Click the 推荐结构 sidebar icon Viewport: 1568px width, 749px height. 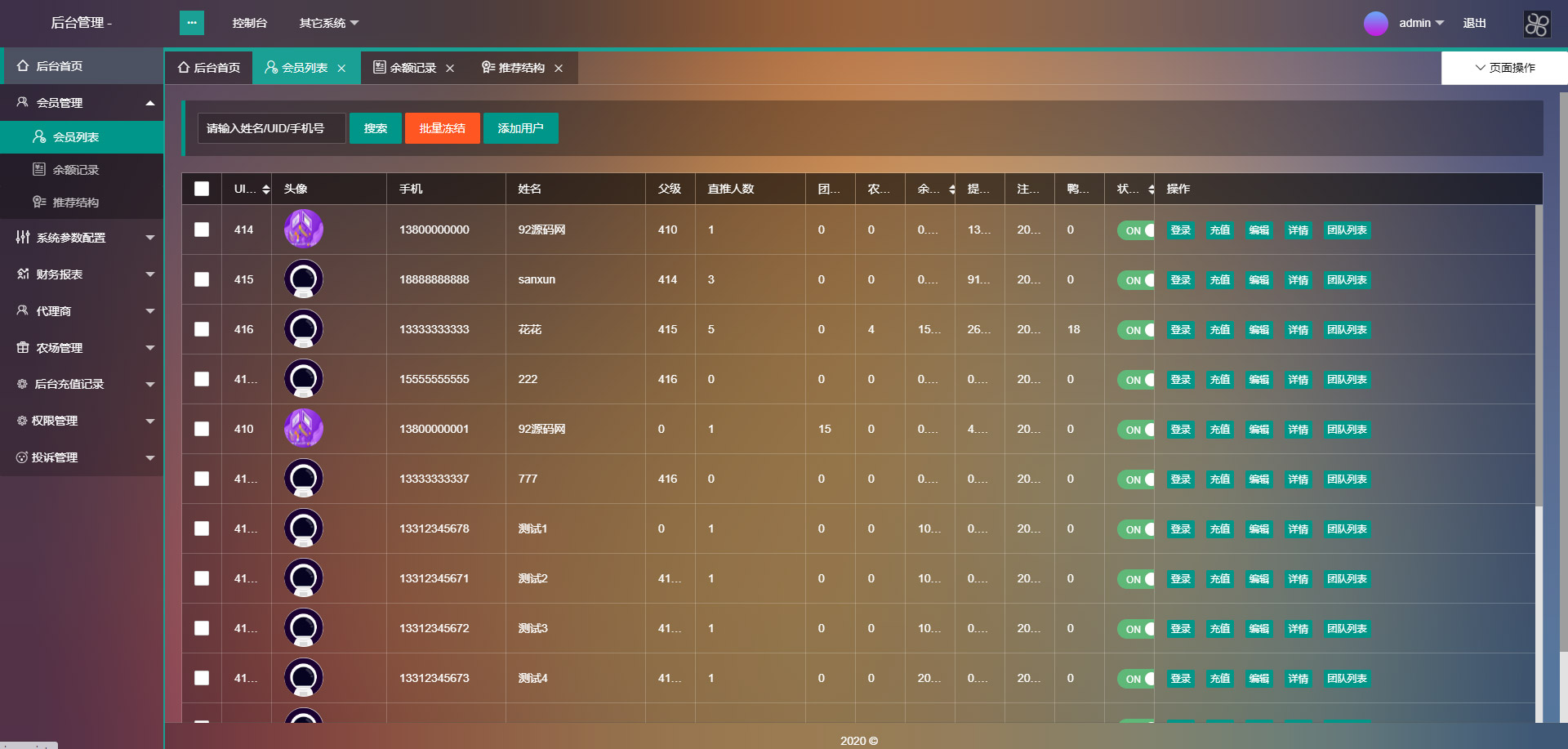(39, 202)
